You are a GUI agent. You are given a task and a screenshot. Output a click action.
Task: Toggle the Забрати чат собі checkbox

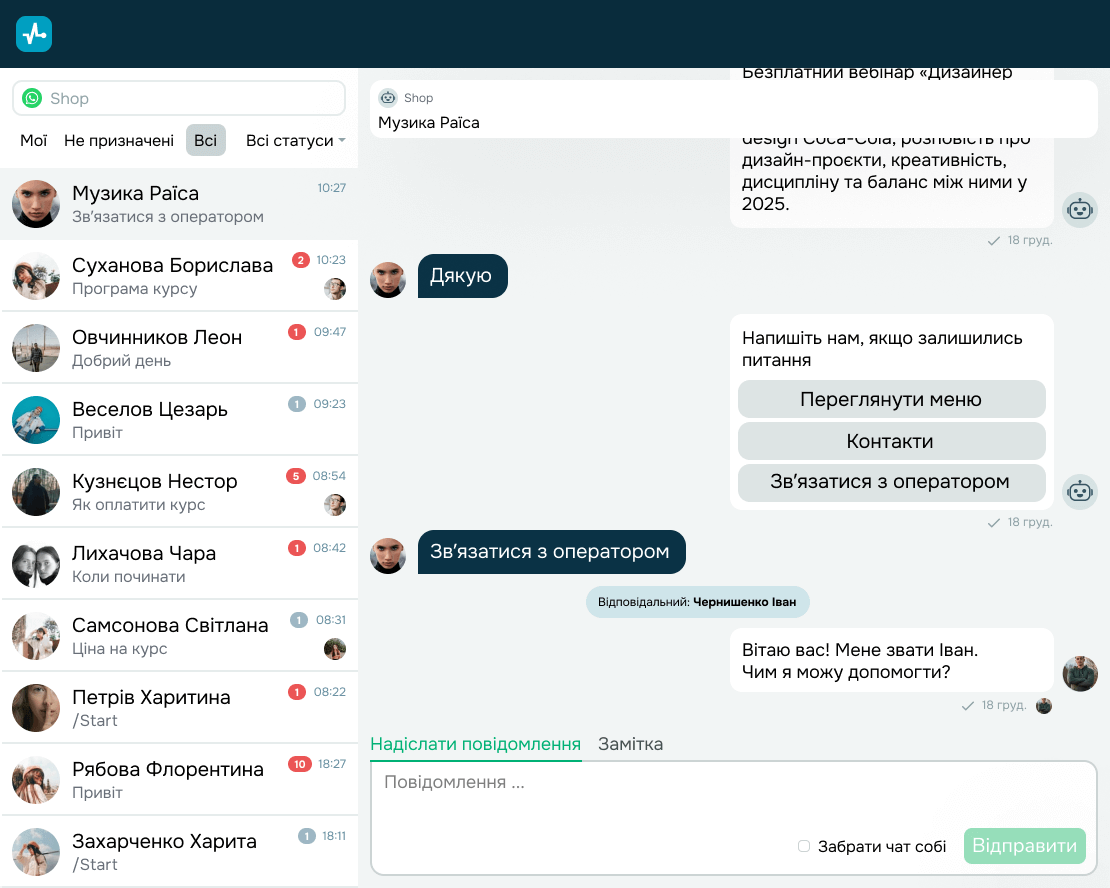[803, 846]
